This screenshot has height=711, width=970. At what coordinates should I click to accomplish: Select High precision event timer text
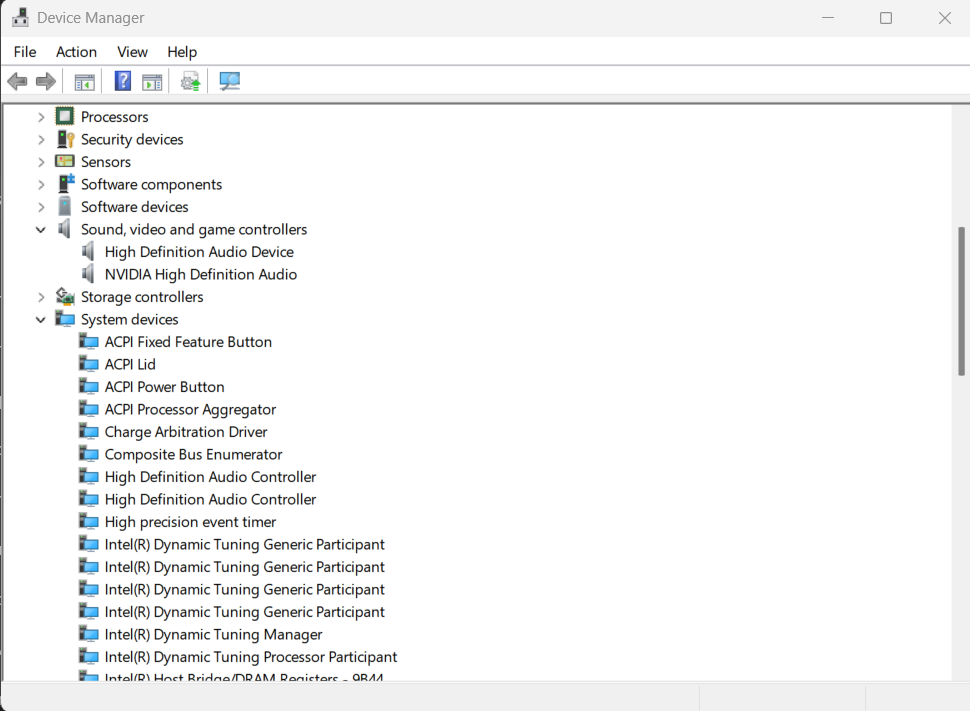coord(190,522)
